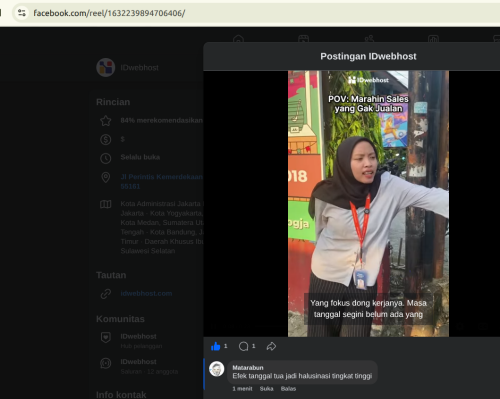Click the Reels video icon in the top navigation
The width and height of the screenshot is (500, 399).
pos(303,39)
